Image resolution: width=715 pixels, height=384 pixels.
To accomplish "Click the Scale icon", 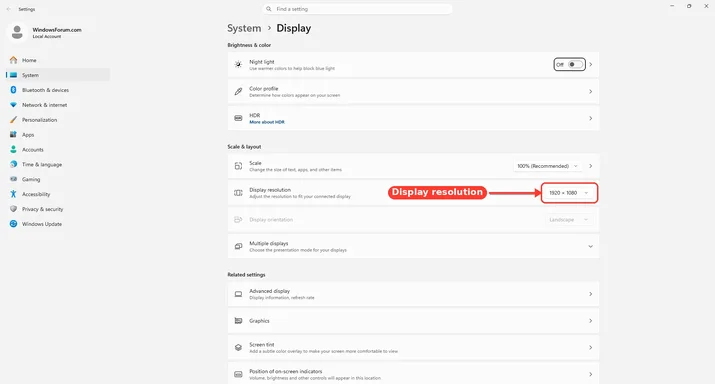I will click(238, 166).
